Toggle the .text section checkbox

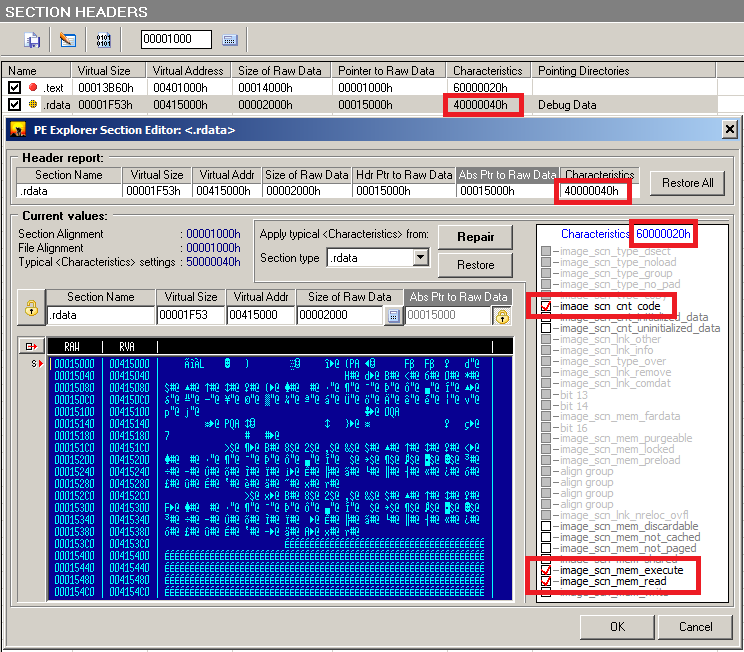[14, 87]
